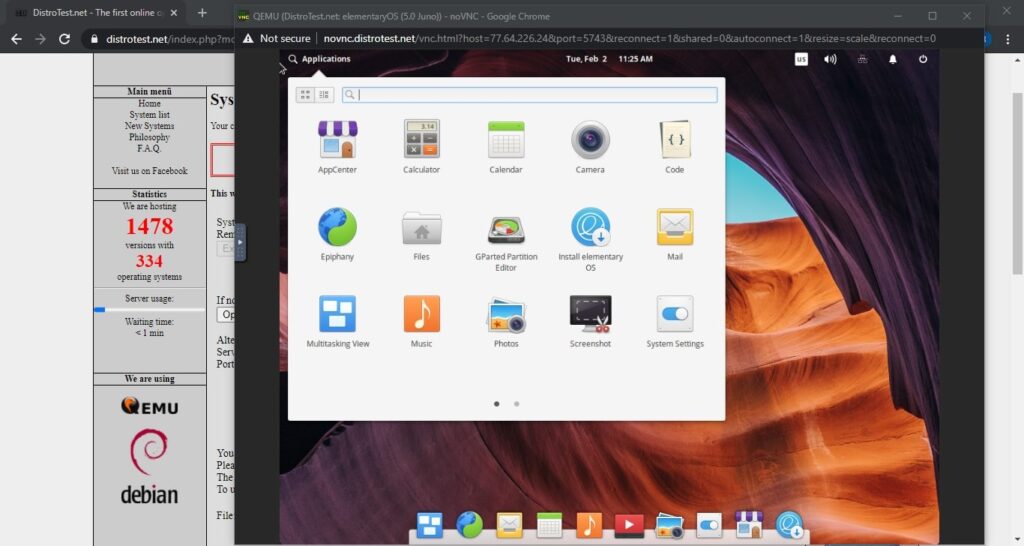Open a new tab in background Chrome

coord(202,12)
